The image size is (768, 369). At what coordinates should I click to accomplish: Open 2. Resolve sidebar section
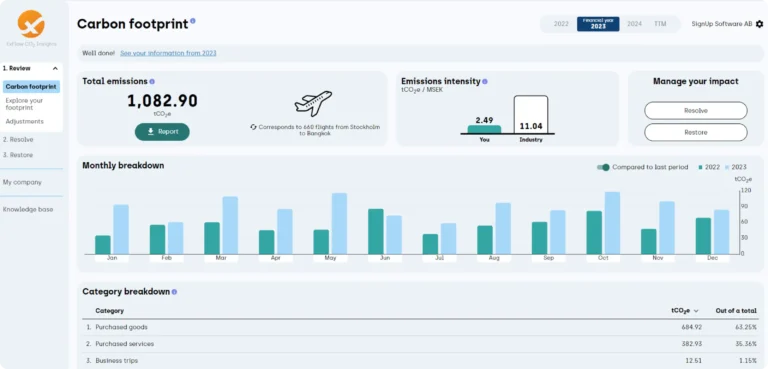click(x=18, y=140)
